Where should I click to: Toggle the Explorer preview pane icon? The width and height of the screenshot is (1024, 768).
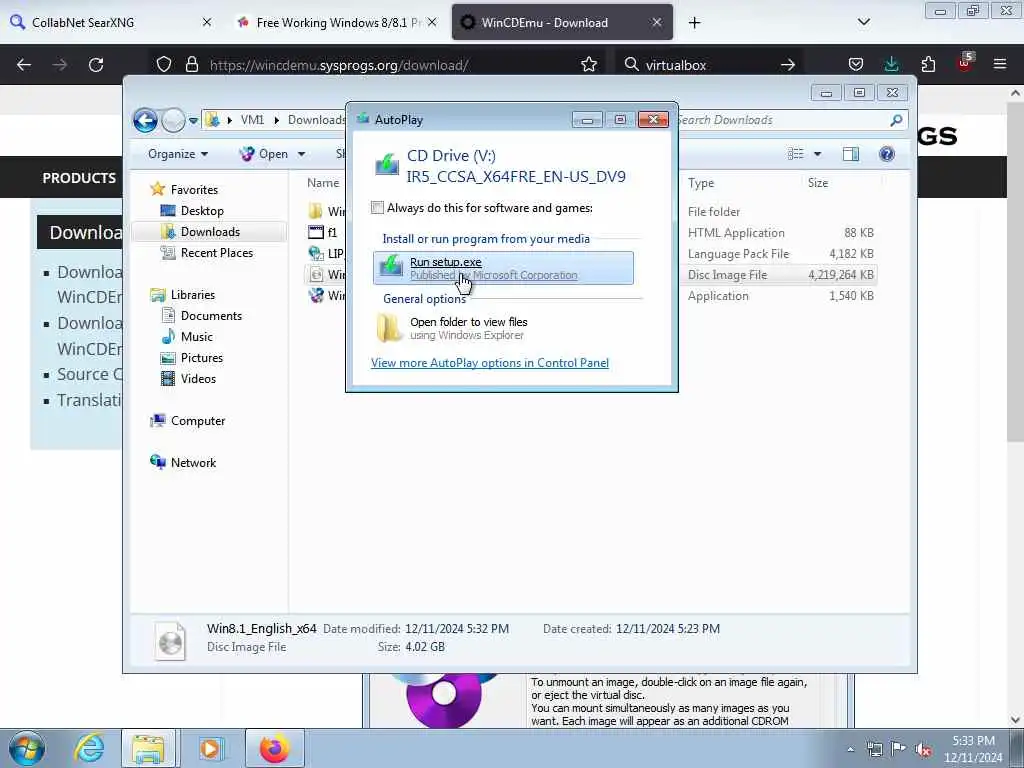coord(850,153)
